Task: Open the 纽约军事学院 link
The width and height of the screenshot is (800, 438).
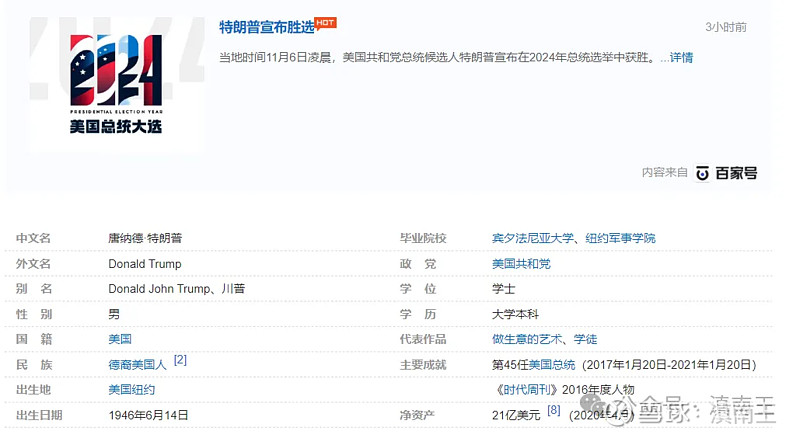Action: tap(620, 238)
